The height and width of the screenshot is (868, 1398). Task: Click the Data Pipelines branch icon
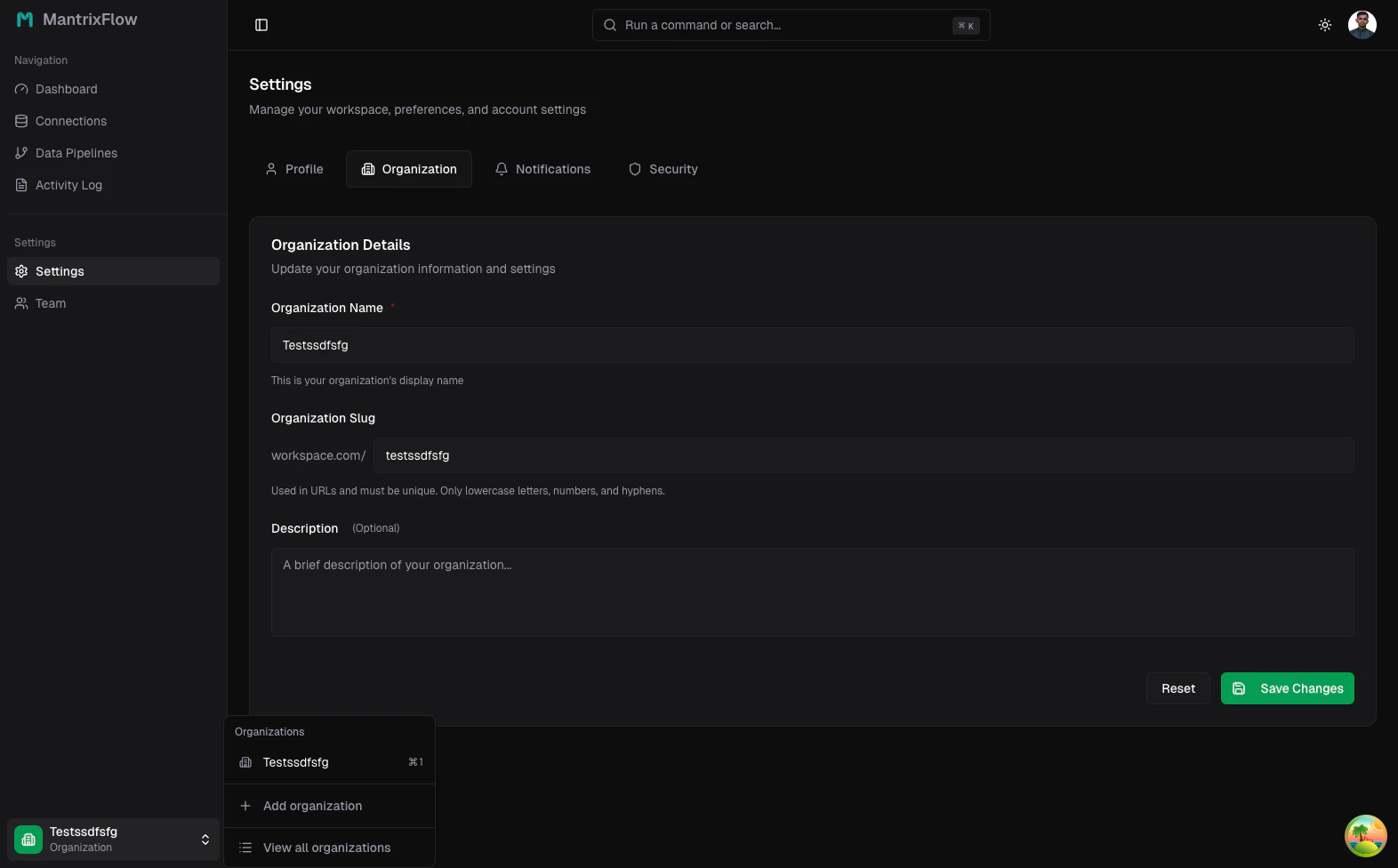click(x=21, y=153)
